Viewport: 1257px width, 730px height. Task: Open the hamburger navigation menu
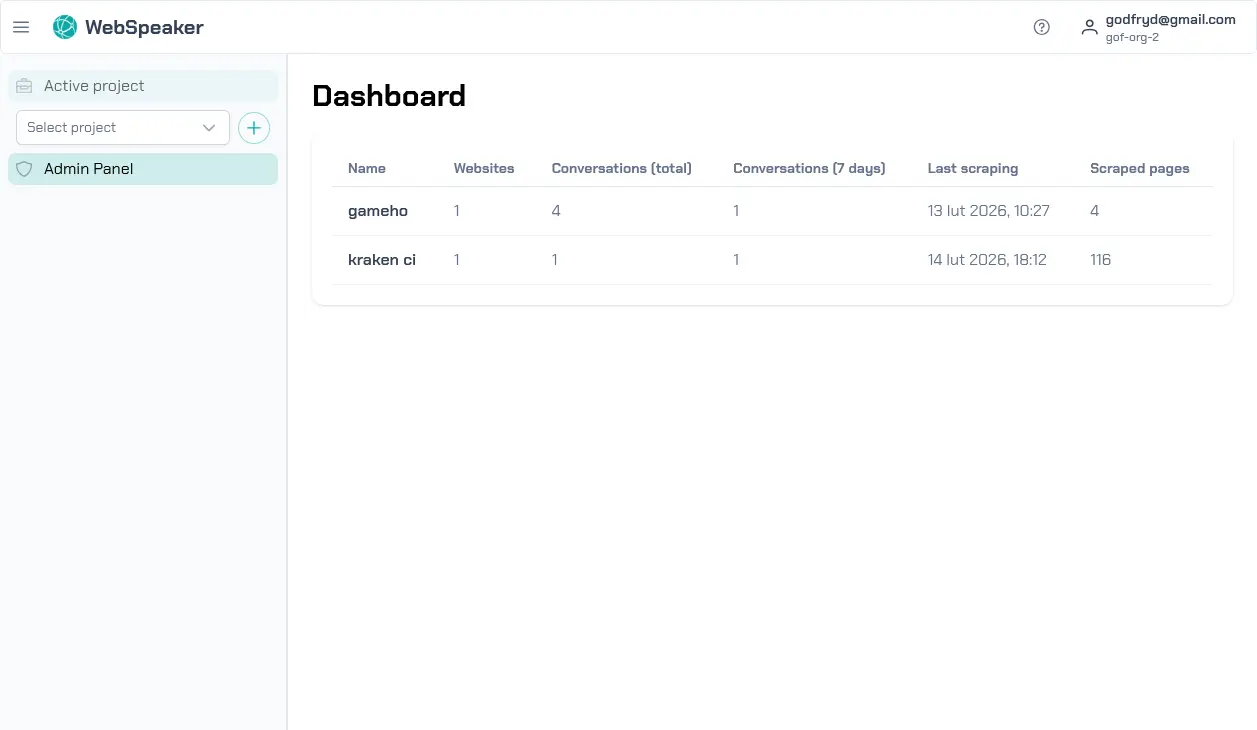[21, 27]
